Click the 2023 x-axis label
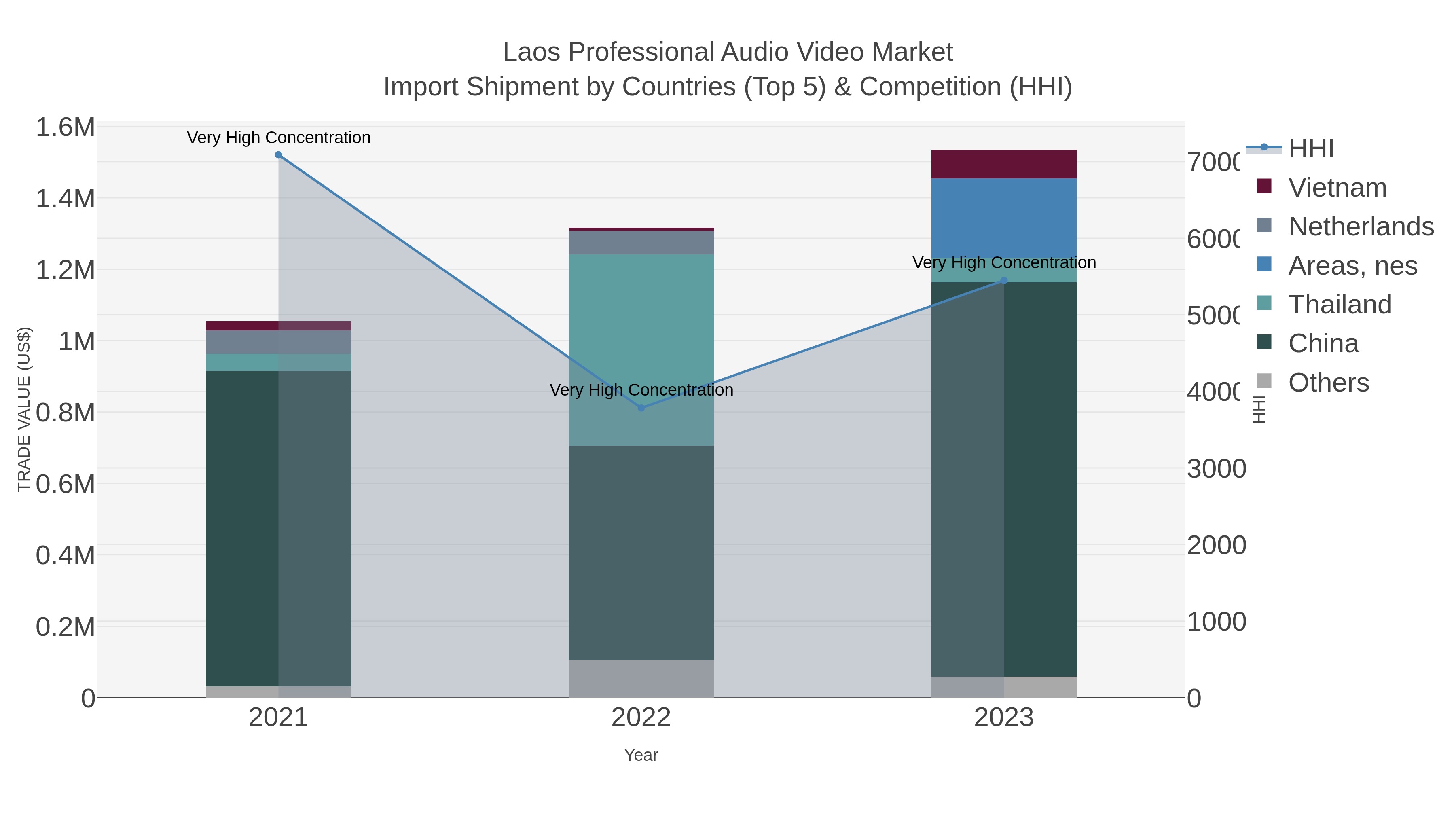 pos(1004,718)
